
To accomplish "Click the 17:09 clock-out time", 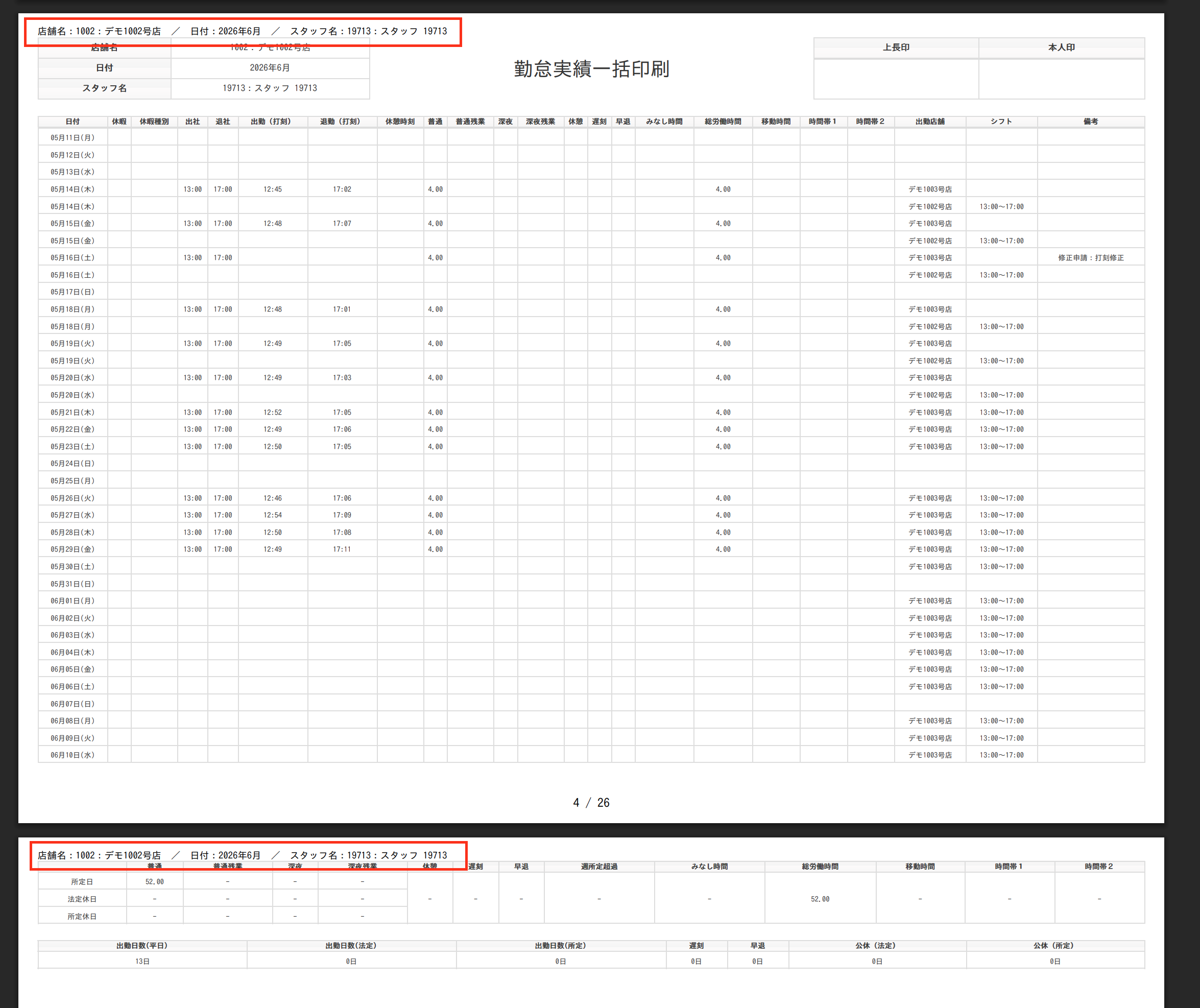I will coord(342,515).
